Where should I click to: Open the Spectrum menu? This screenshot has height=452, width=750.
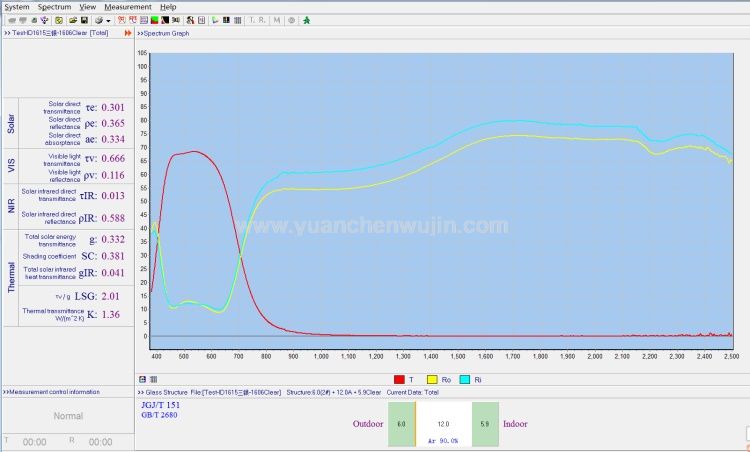coord(54,6)
